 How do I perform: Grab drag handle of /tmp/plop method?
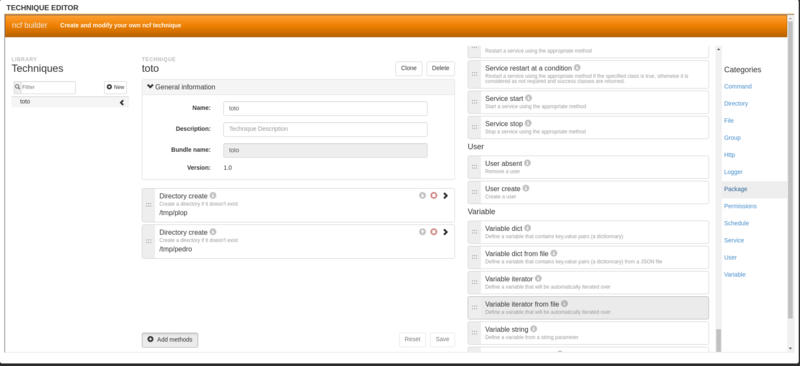(148, 205)
